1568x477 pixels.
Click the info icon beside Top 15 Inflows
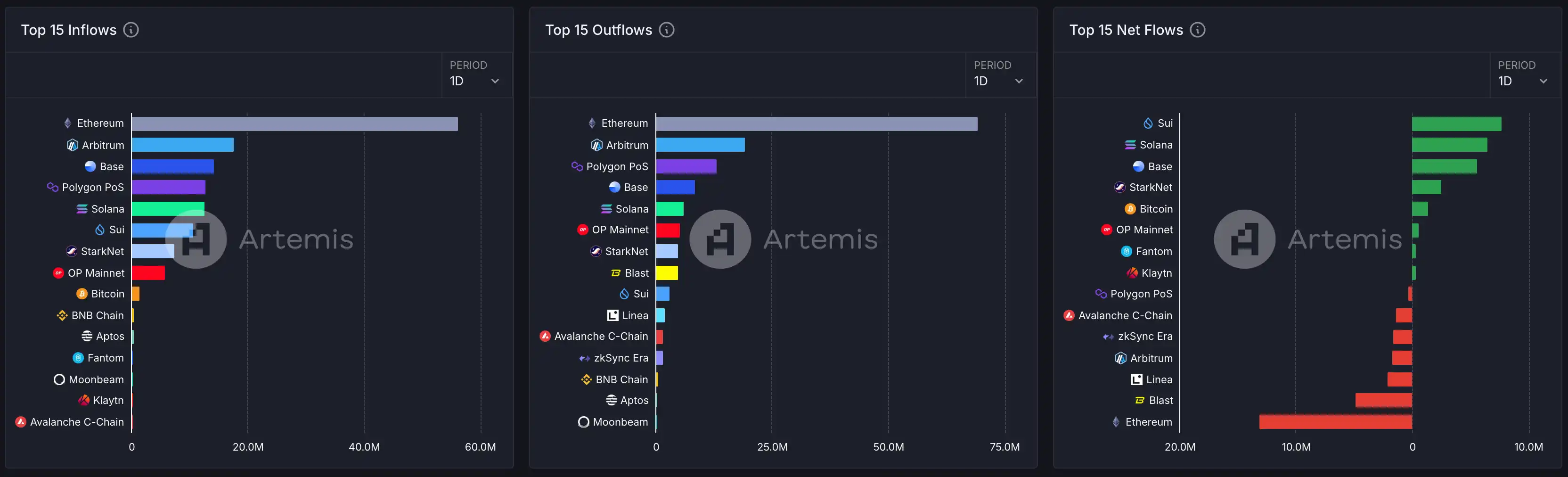[x=131, y=30]
